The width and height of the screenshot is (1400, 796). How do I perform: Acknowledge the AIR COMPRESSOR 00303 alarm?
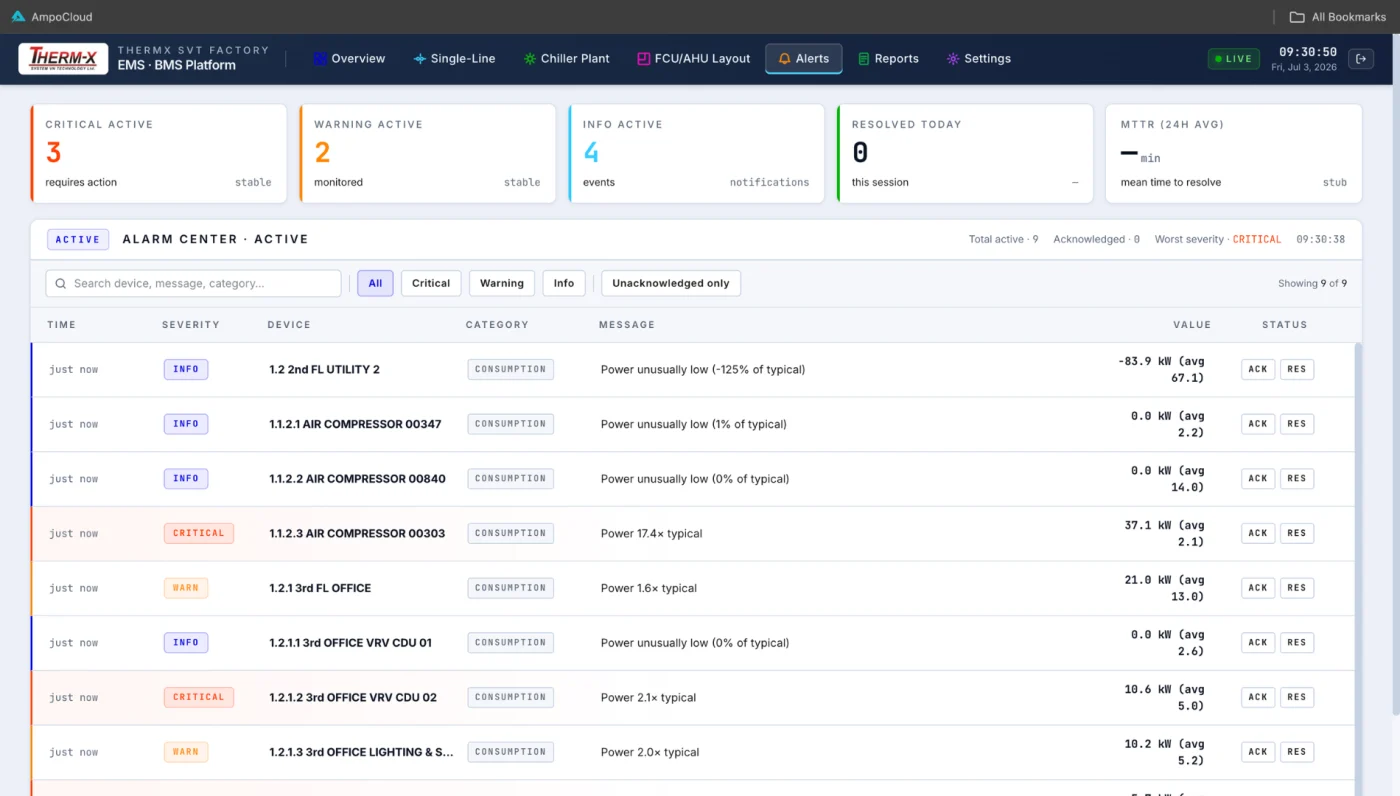tap(1258, 533)
